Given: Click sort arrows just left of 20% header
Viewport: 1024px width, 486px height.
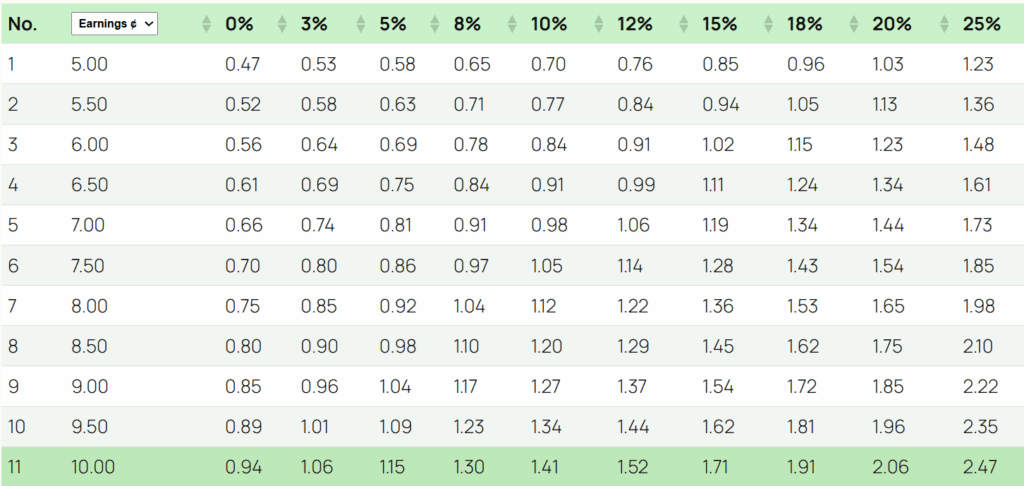Looking at the screenshot, I should (856, 24).
